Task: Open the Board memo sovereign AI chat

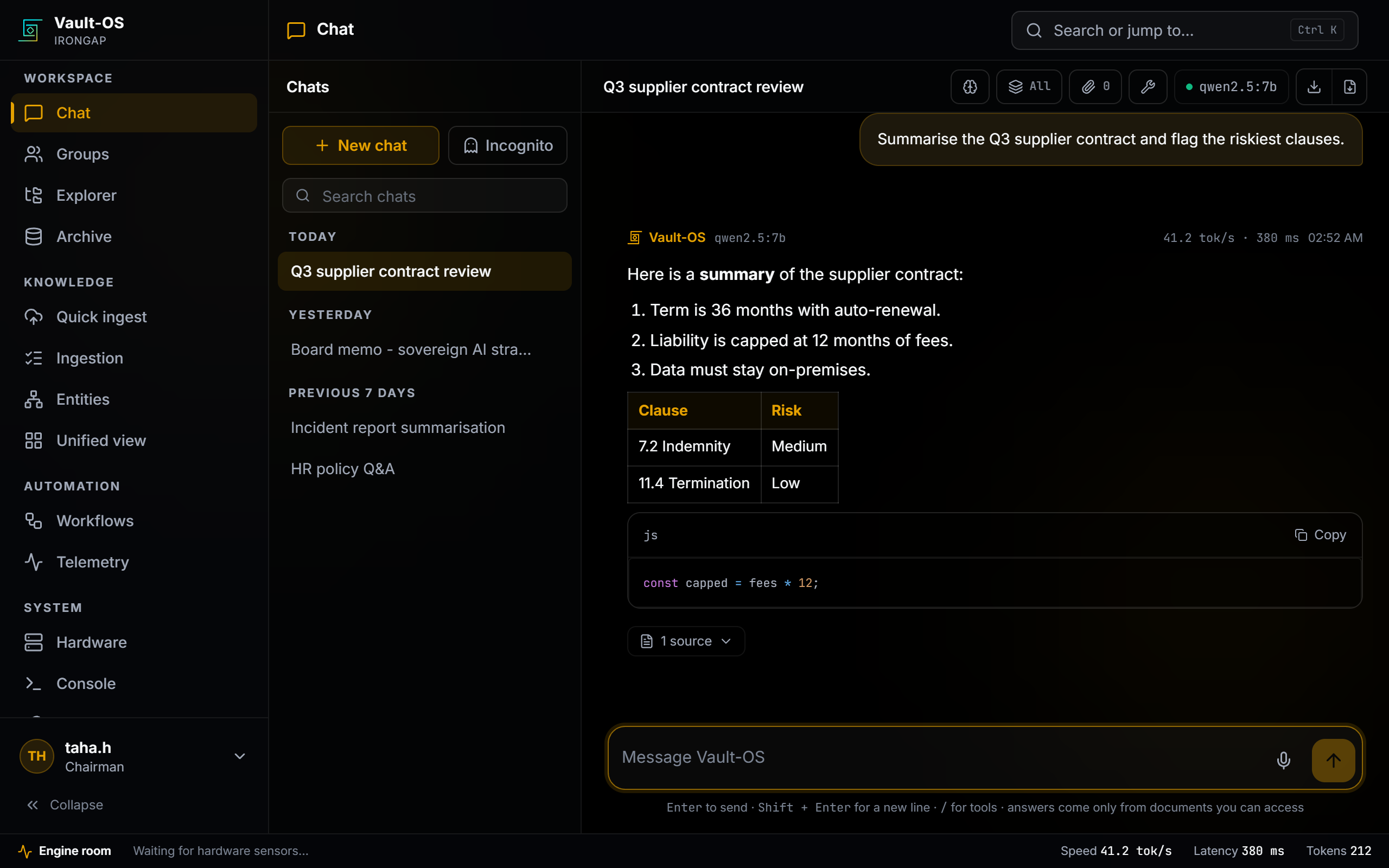Action: coord(425,349)
